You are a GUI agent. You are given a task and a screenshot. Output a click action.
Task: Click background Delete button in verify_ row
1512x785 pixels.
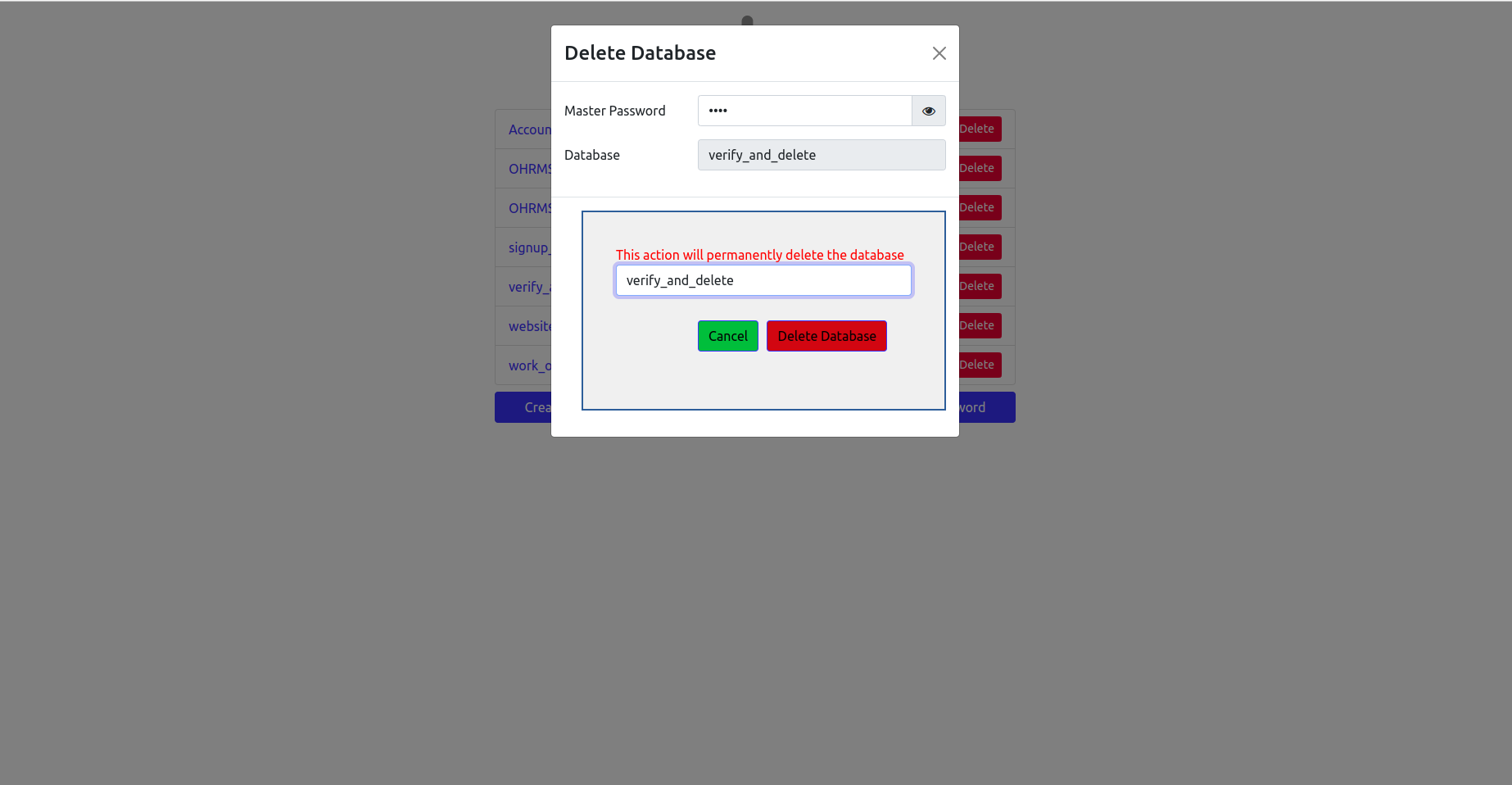point(980,286)
